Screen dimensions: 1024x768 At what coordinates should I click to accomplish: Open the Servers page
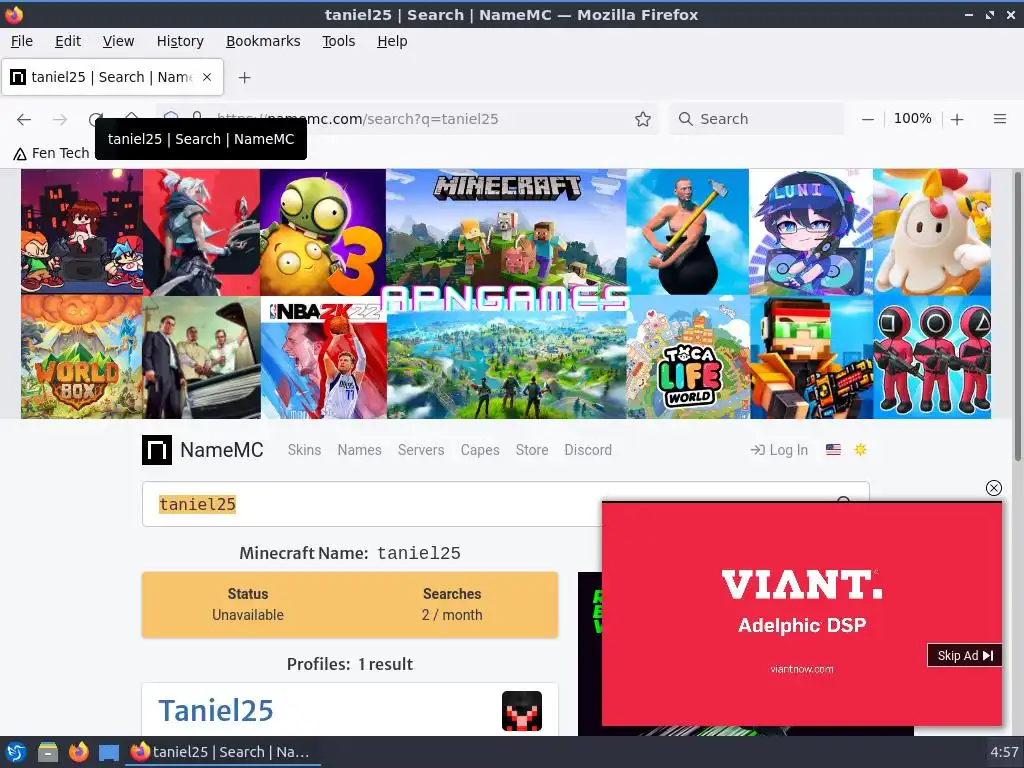pos(421,450)
